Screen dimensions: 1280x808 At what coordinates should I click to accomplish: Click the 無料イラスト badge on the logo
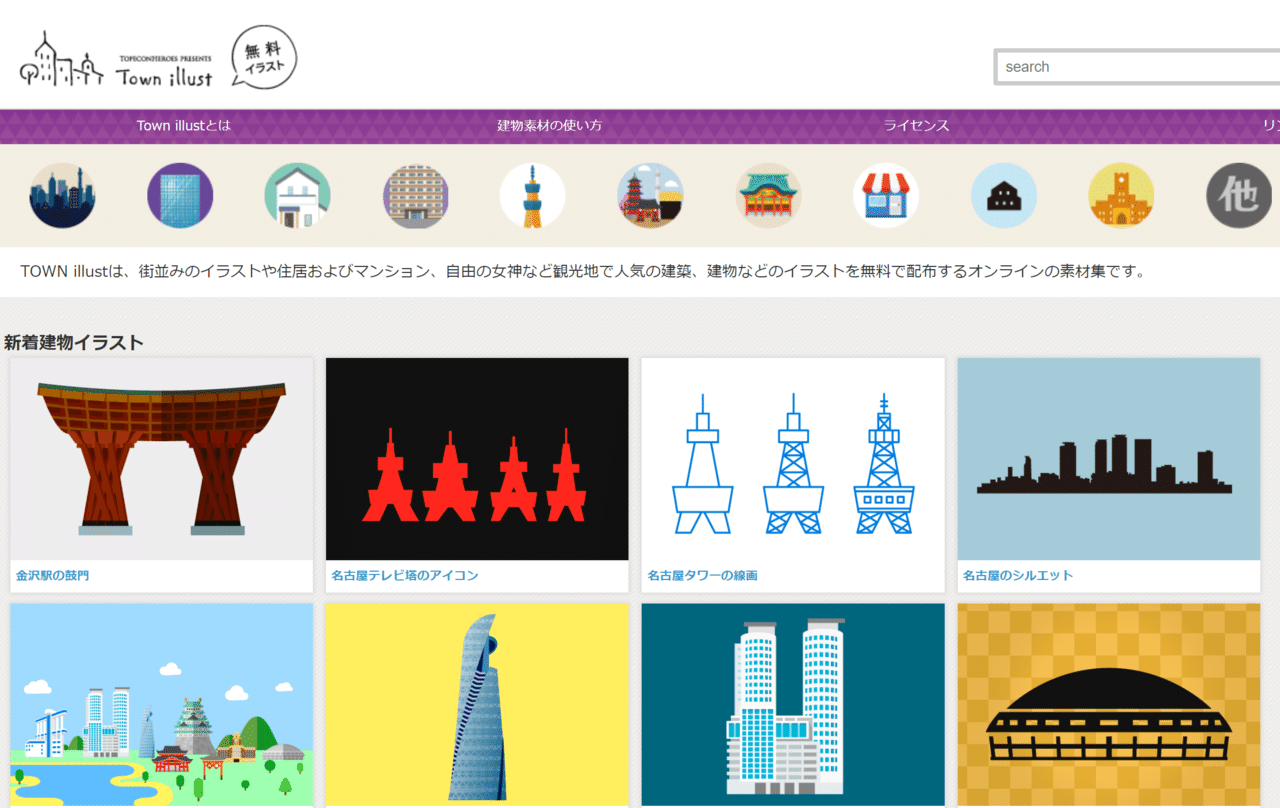pyautogui.click(x=264, y=57)
